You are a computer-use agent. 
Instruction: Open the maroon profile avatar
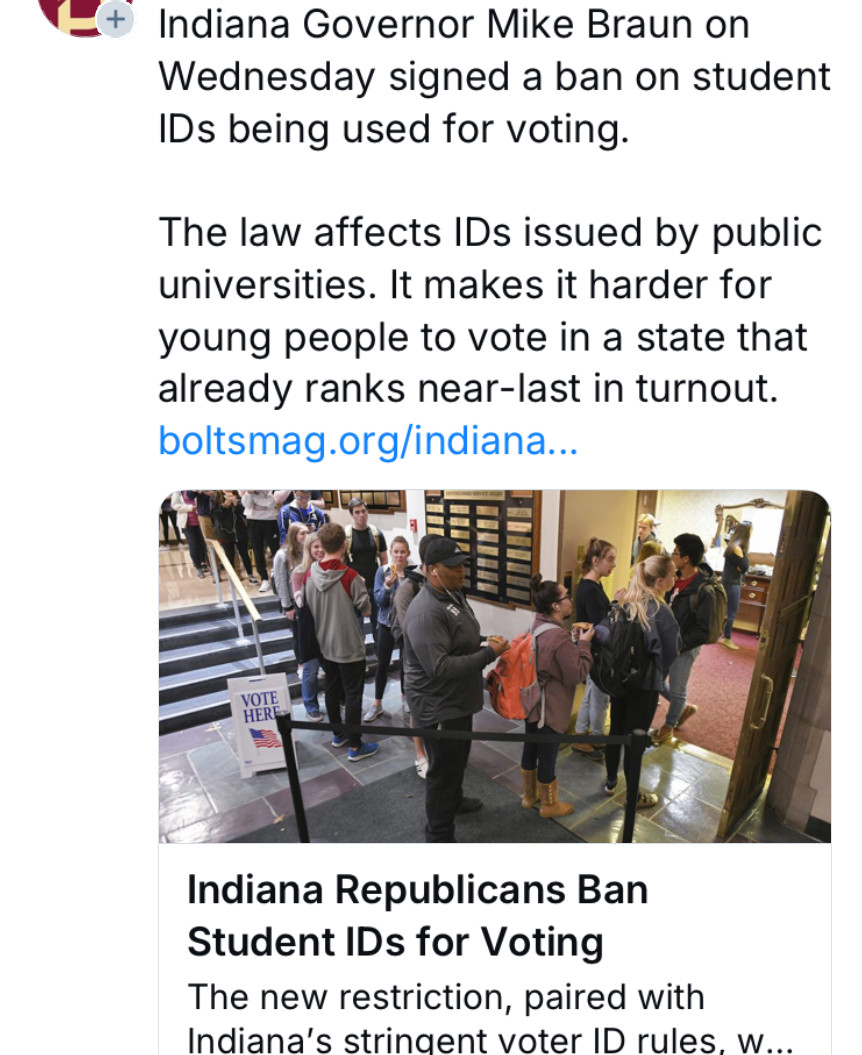click(x=77, y=15)
